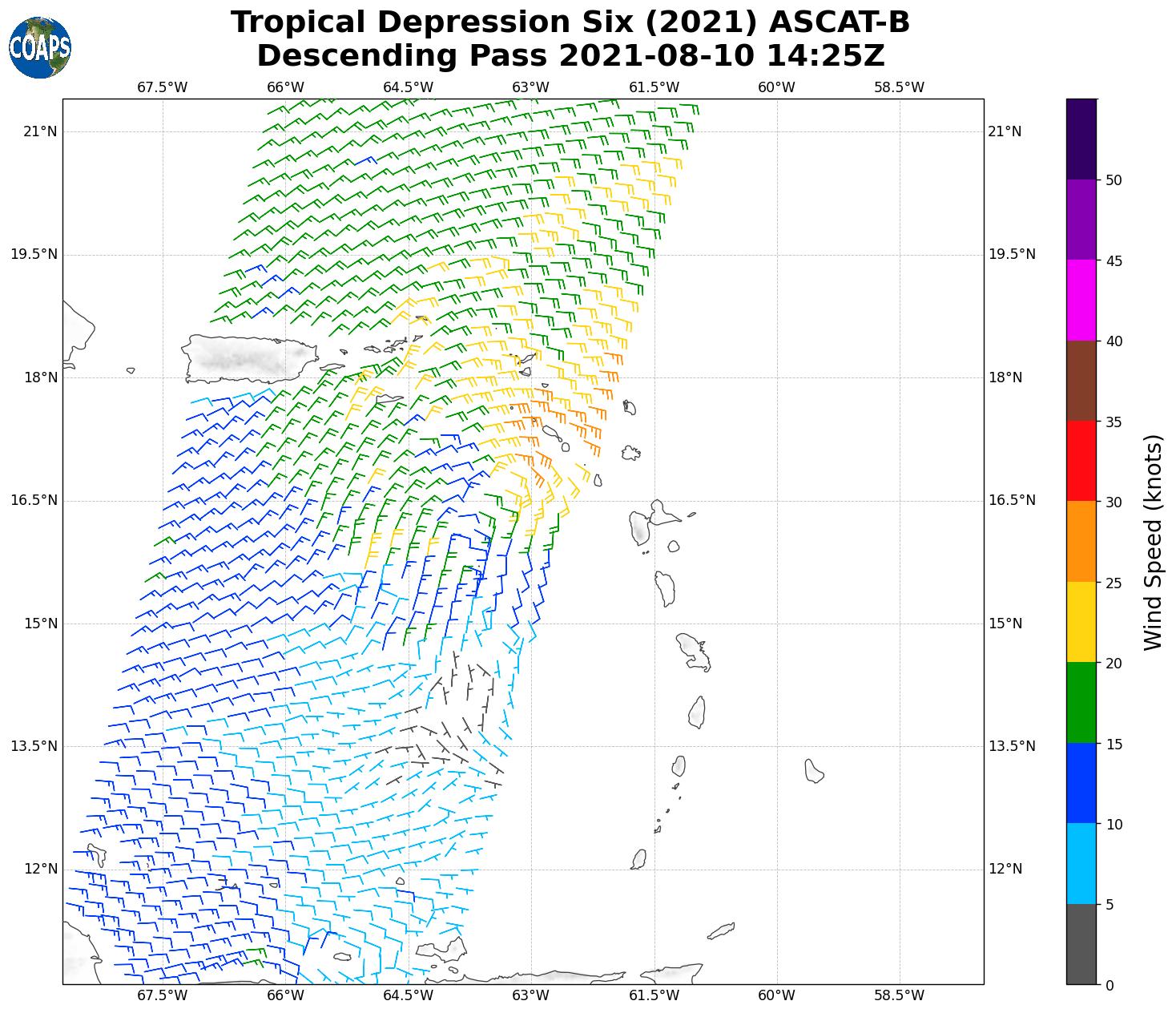Click the 'Wind Speed (knots)' colorbar label
1176x1013 pixels.
(x=1152, y=542)
